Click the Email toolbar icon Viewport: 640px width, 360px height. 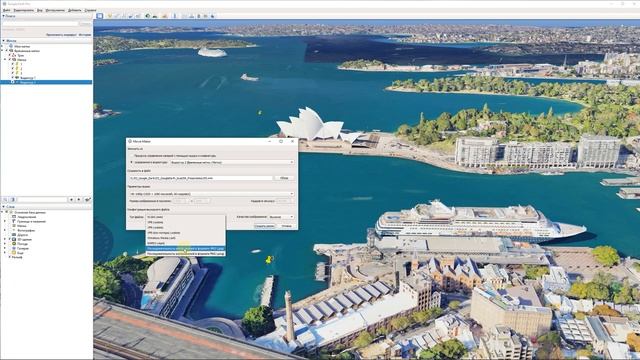184,16
